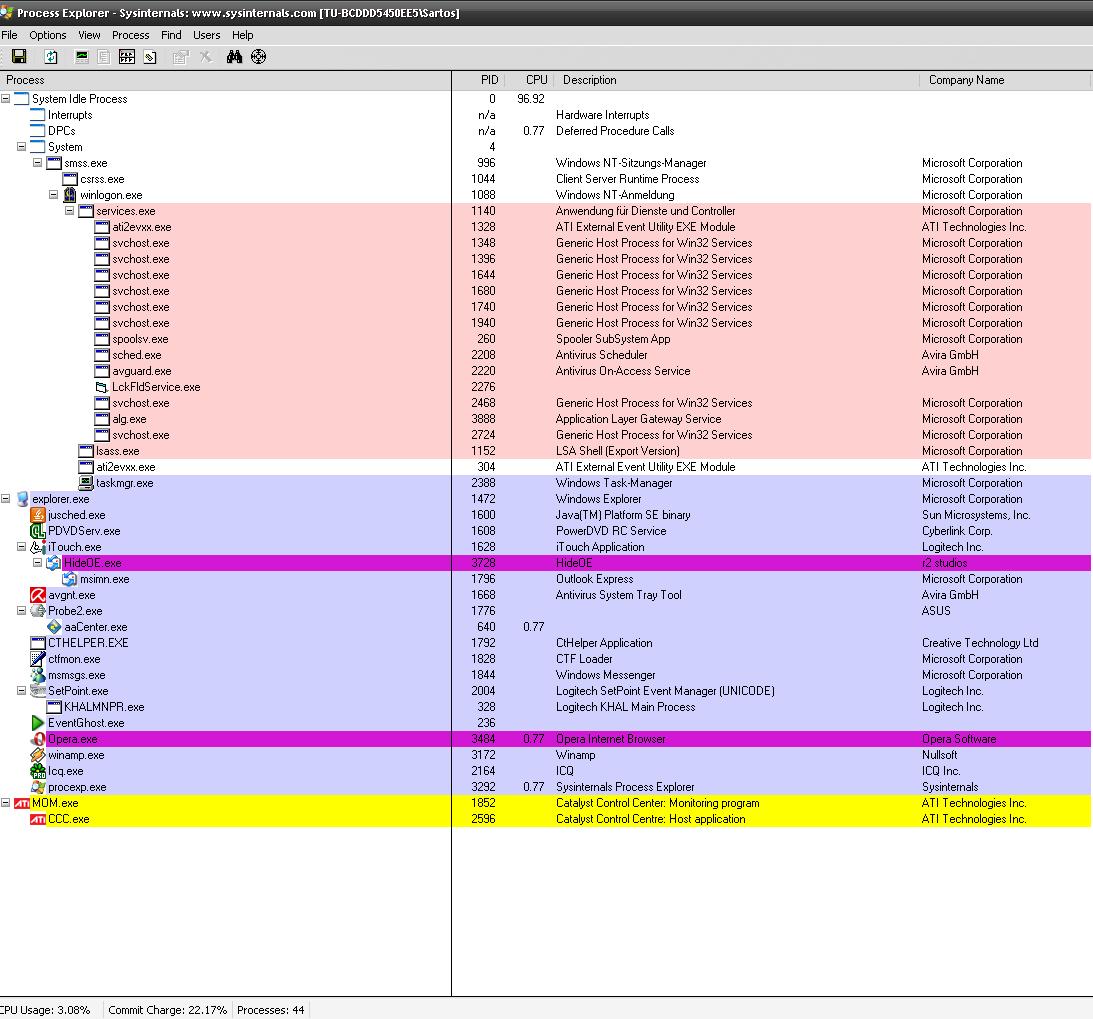Click the Refresh Now toolbar icon
This screenshot has height=1019, width=1093.
[x=51, y=56]
